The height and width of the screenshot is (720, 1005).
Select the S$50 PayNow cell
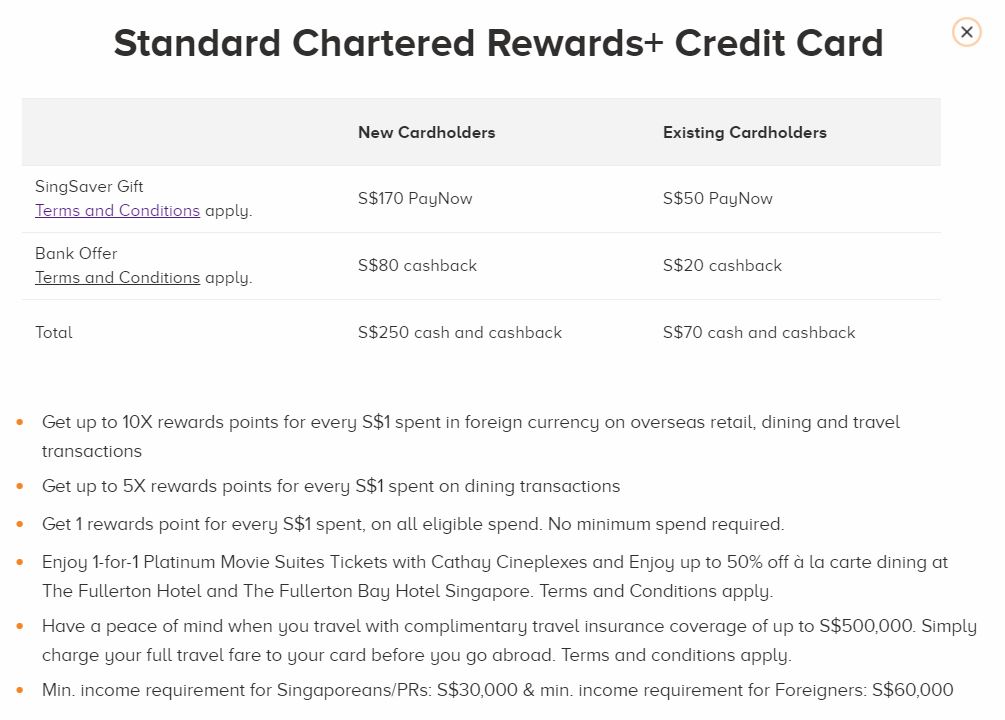coord(717,199)
